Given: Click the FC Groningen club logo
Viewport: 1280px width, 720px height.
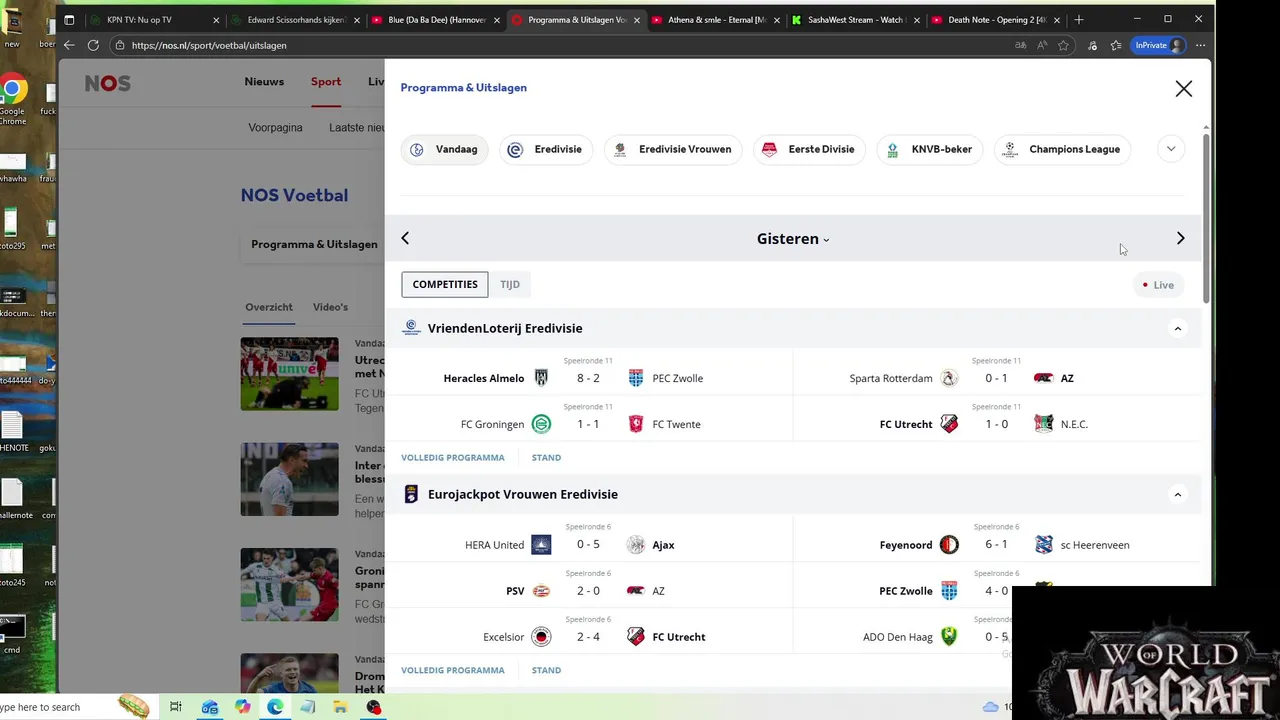Looking at the screenshot, I should [541, 424].
